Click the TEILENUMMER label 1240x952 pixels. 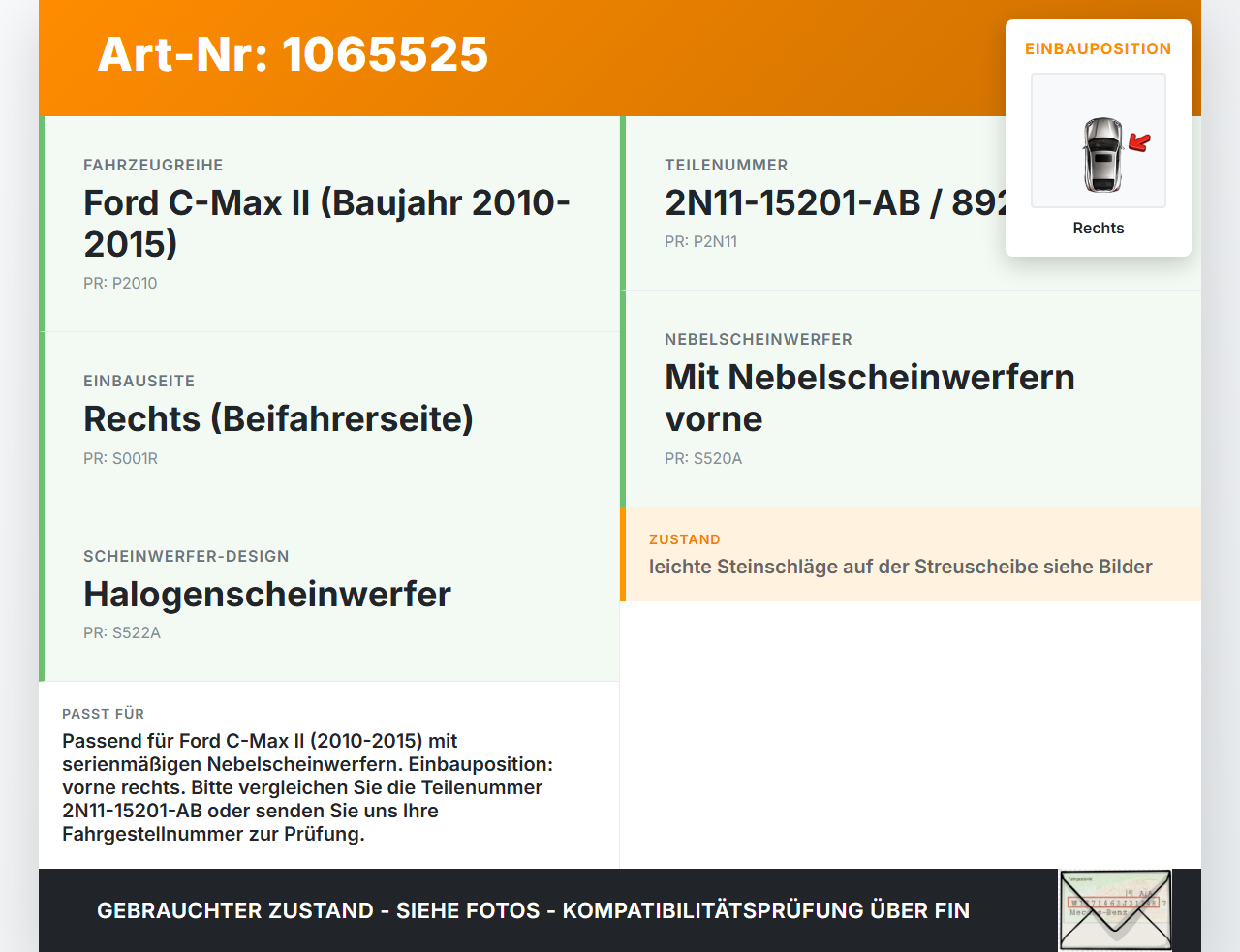727,165
